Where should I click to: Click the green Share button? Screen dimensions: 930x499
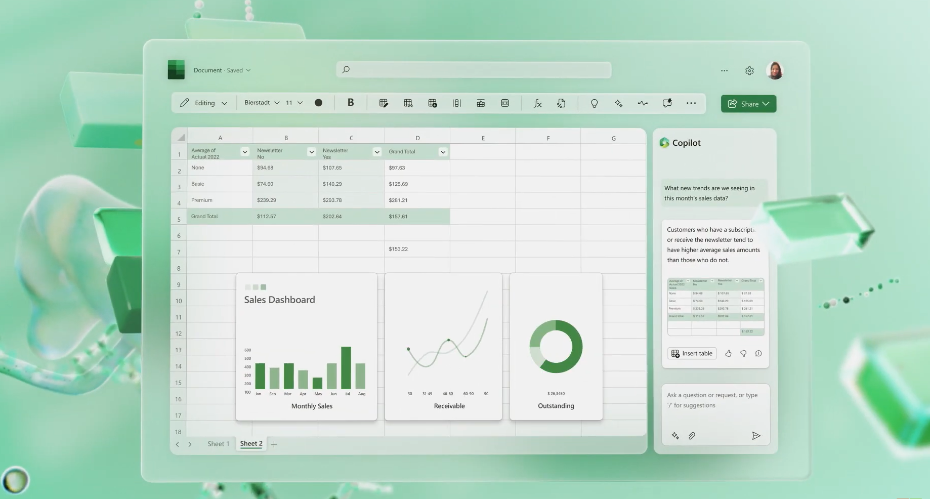749,104
